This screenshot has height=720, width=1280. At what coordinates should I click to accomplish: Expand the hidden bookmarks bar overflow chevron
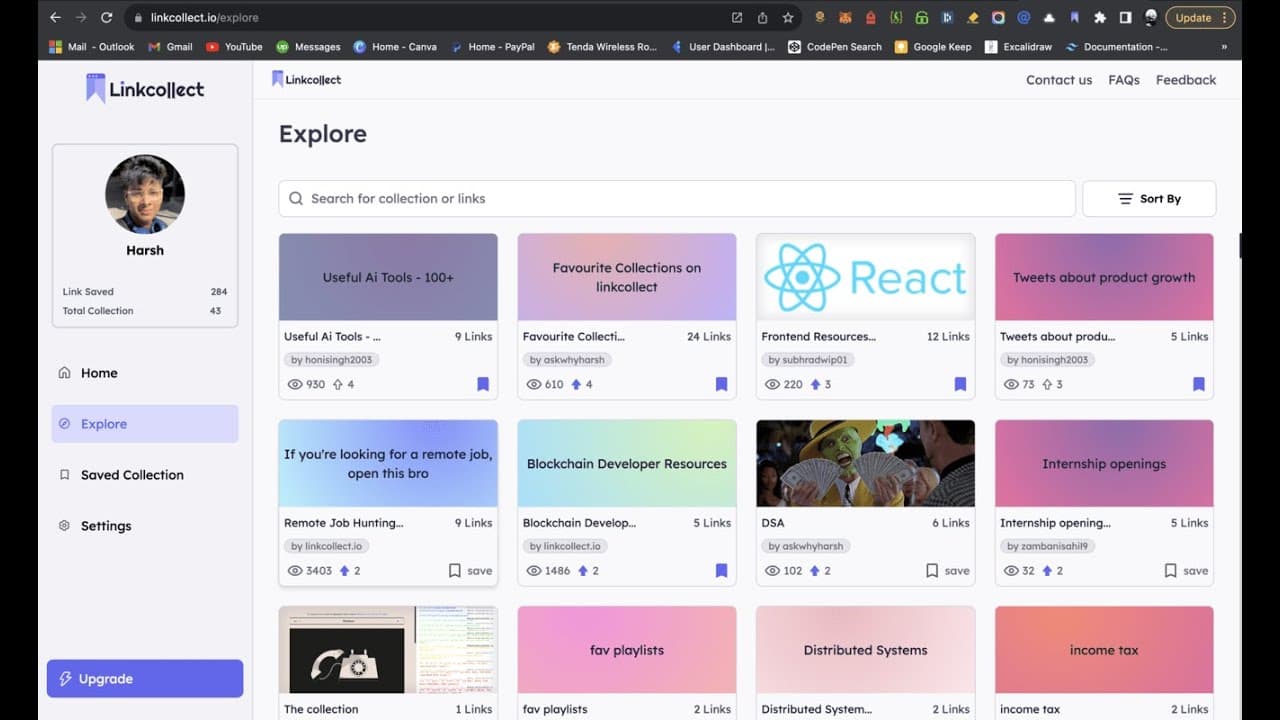coord(1224,47)
